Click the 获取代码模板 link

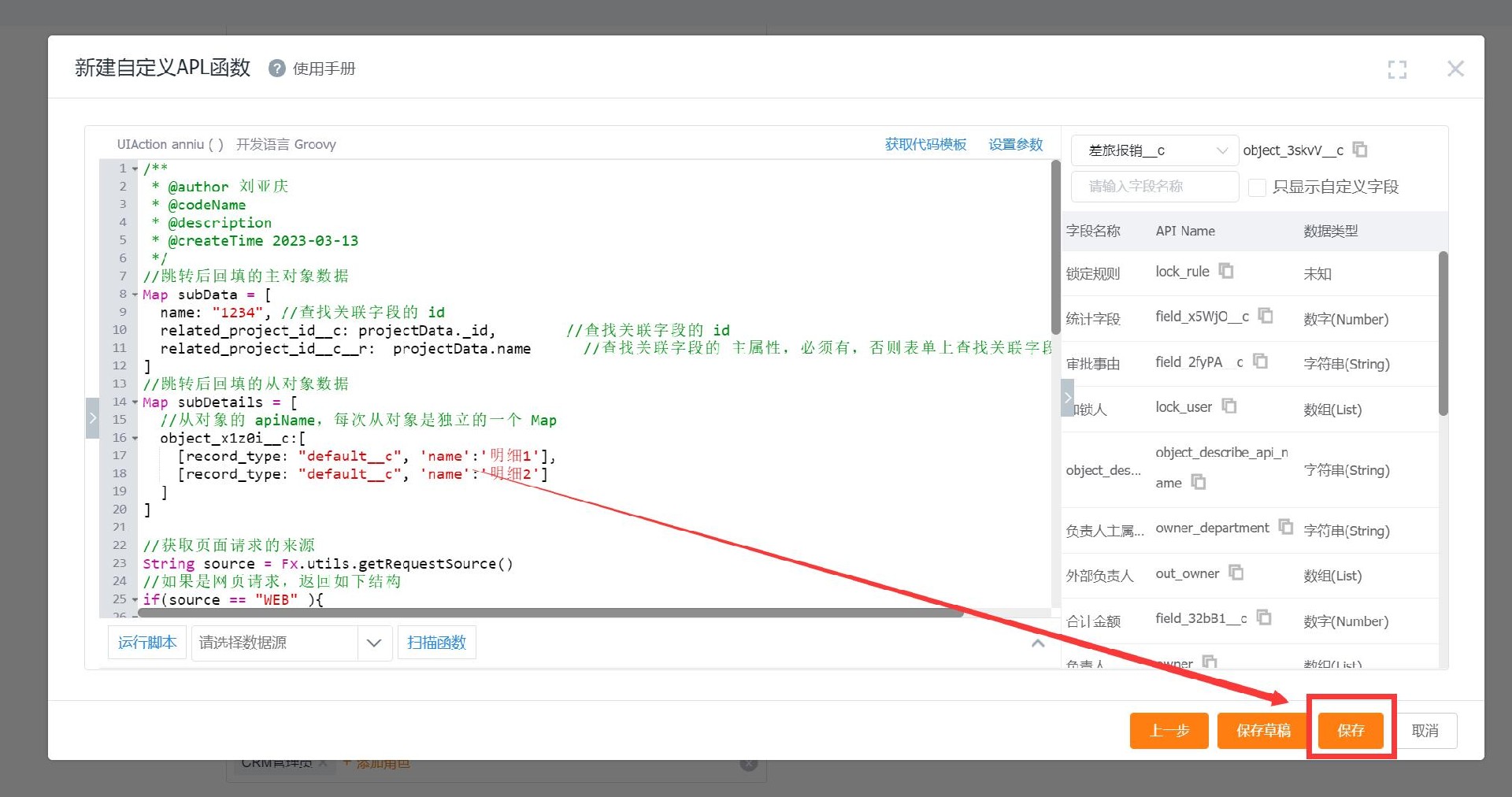tap(925, 144)
